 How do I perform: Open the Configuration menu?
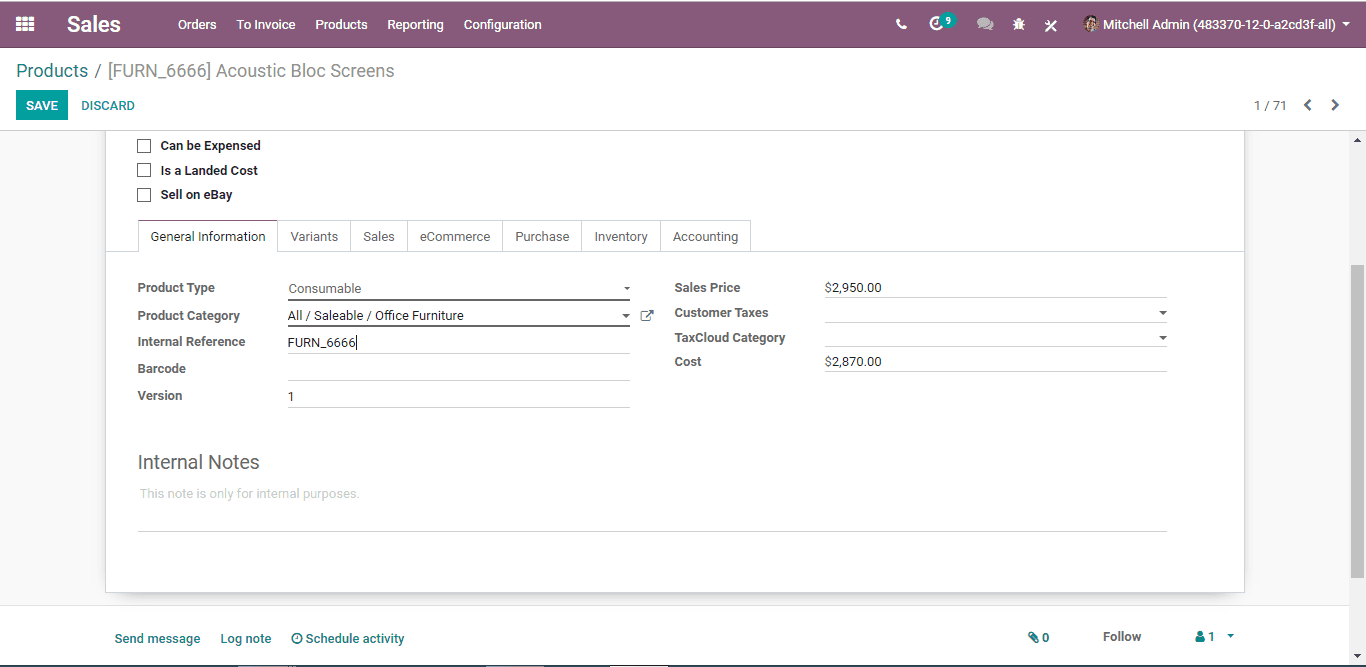pyautogui.click(x=502, y=24)
